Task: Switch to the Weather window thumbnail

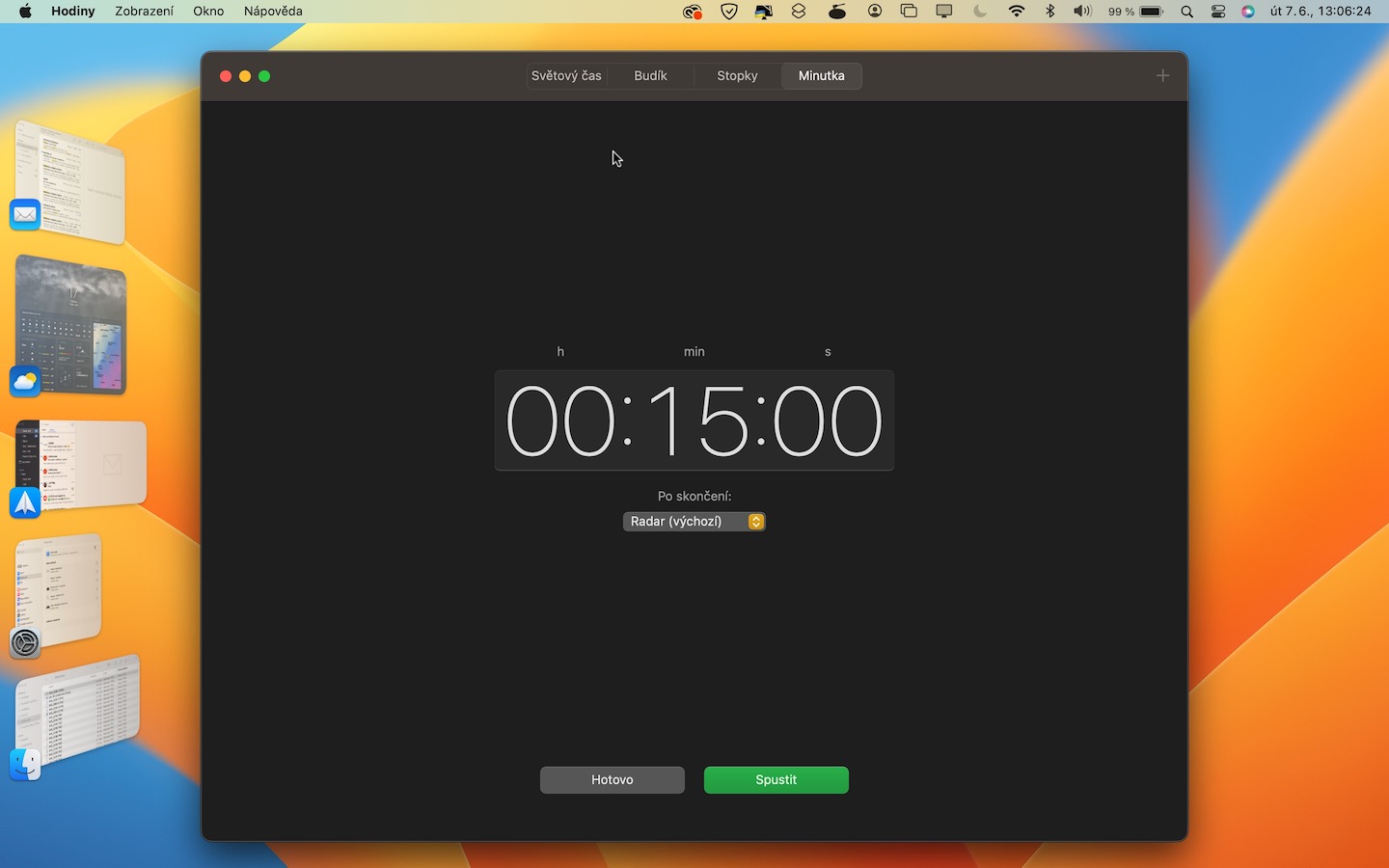Action: point(72,324)
